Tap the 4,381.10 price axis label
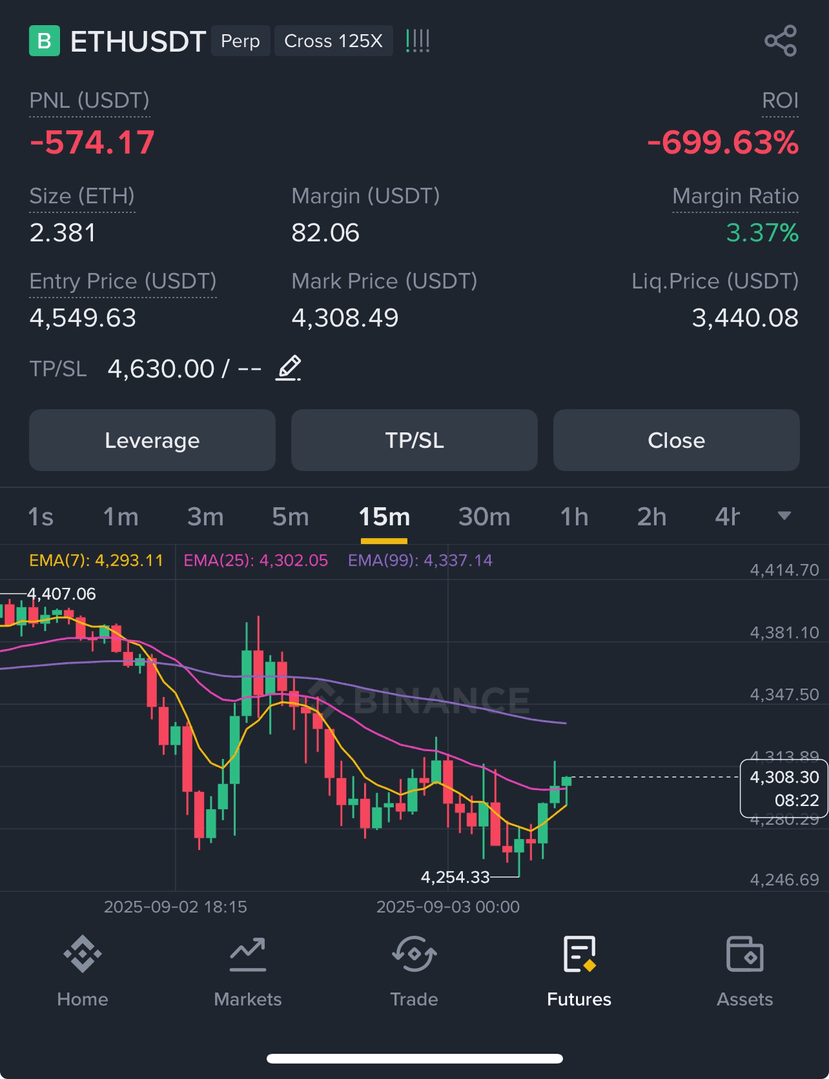This screenshot has width=829, height=1079. click(784, 632)
